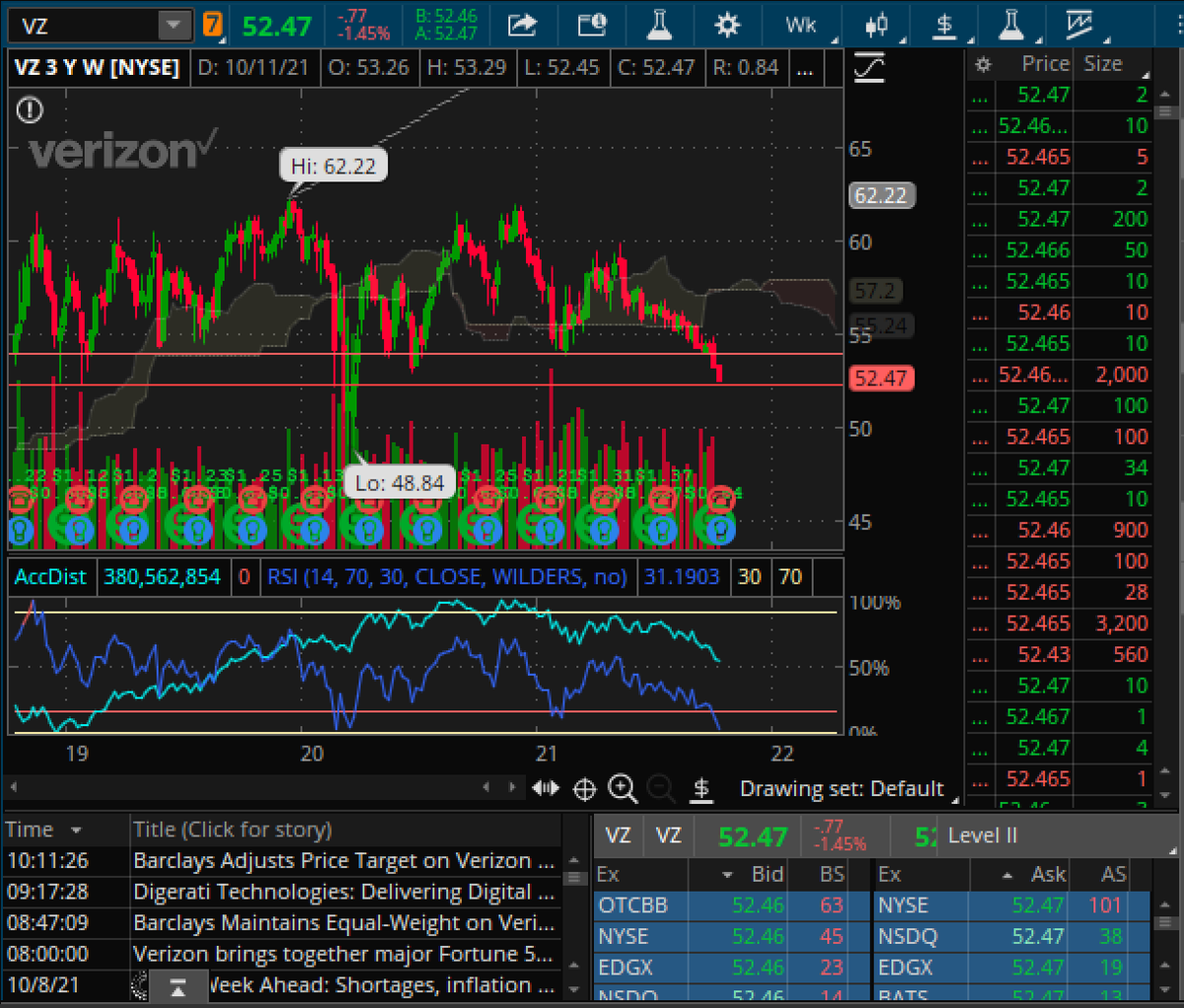Screen dimensions: 1184x1008
Task: Click the Level II panel label
Action: (x=982, y=835)
